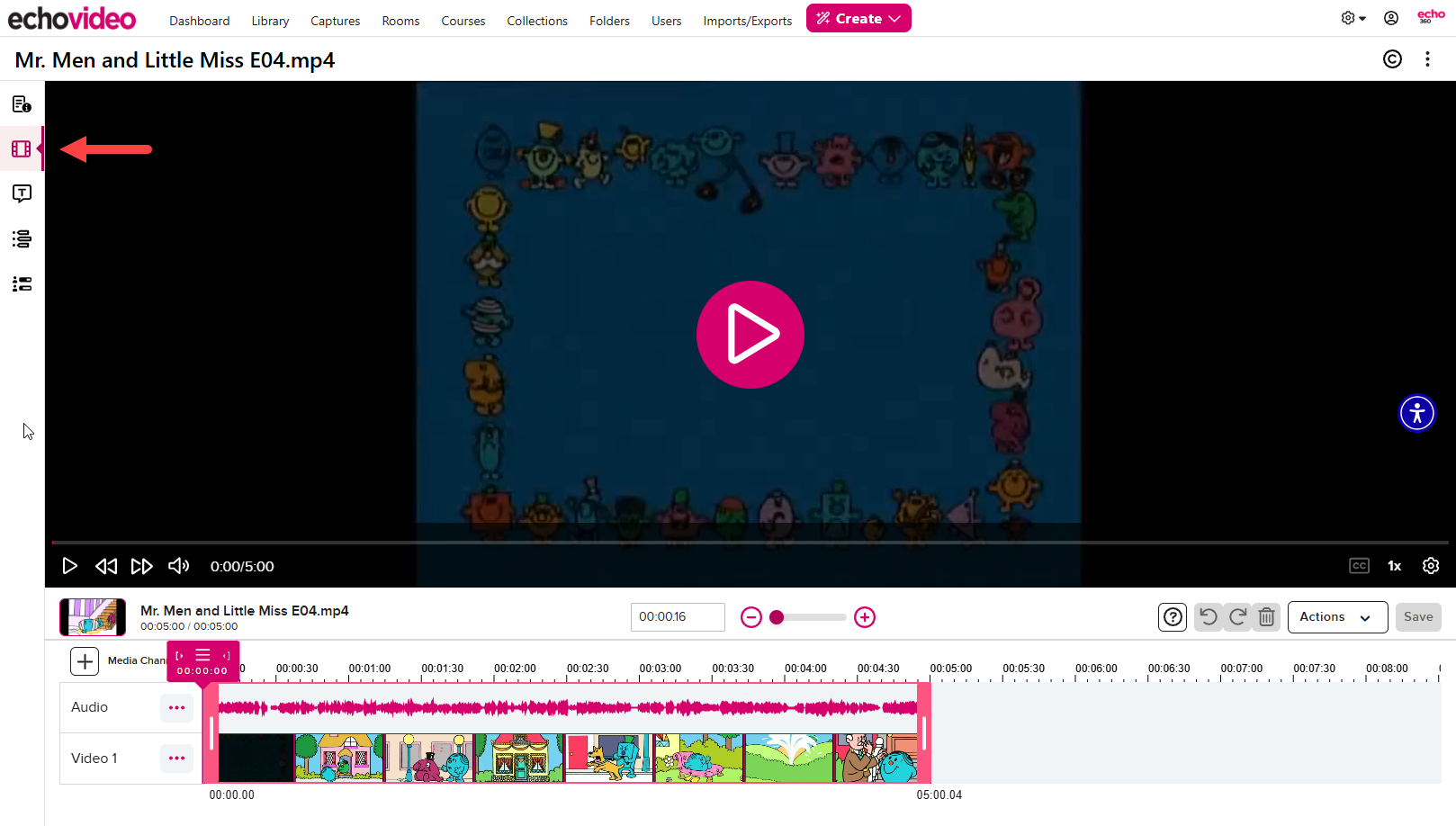This screenshot has height=826, width=1456.
Task: Select the first dark video thumbnail frame
Action: tap(256, 758)
